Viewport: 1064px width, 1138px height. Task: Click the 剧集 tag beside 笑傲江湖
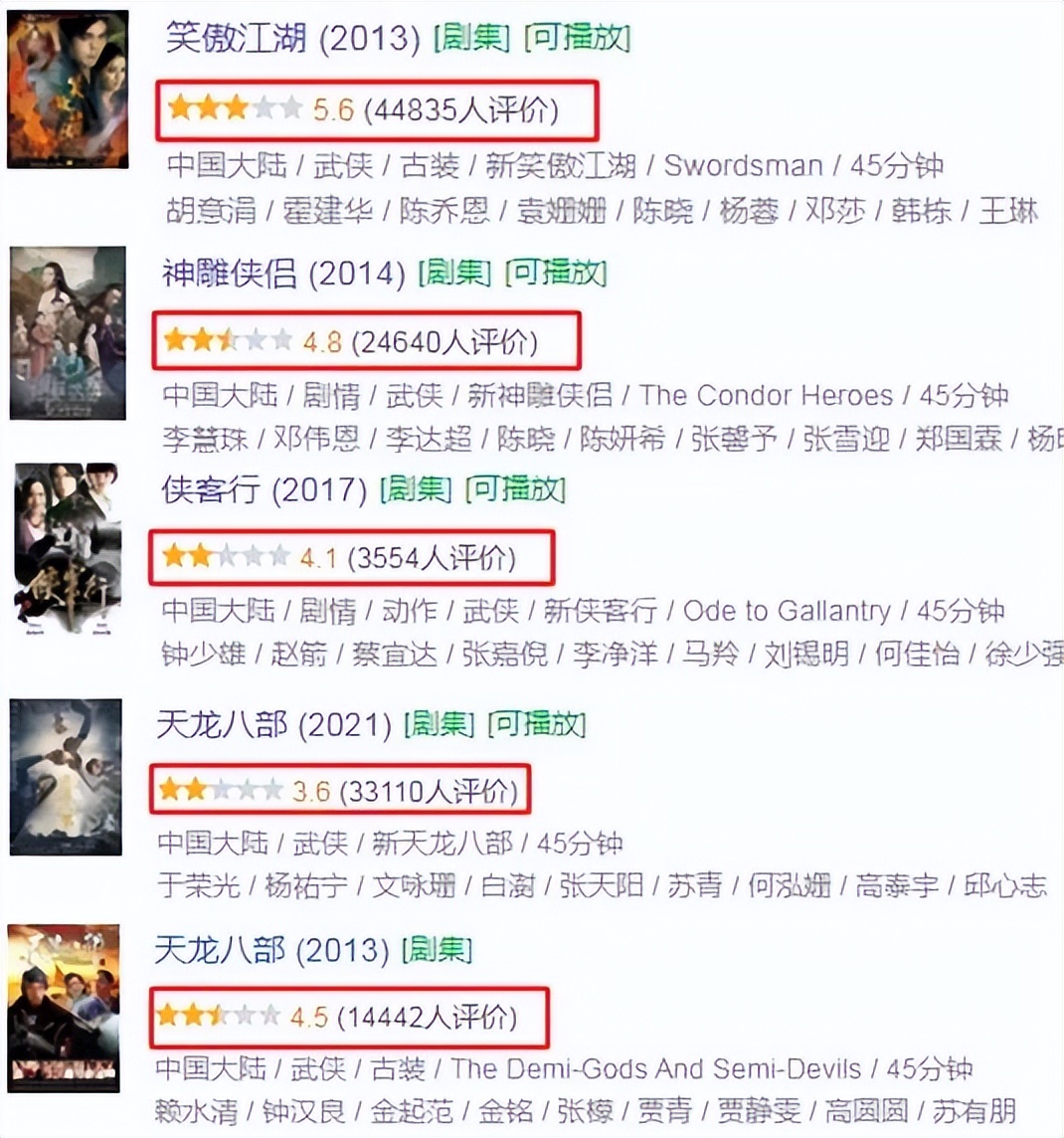coord(472,38)
